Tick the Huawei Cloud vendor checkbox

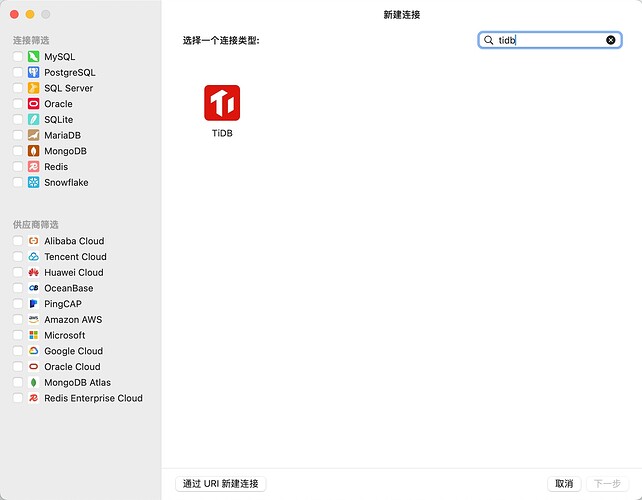point(18,272)
